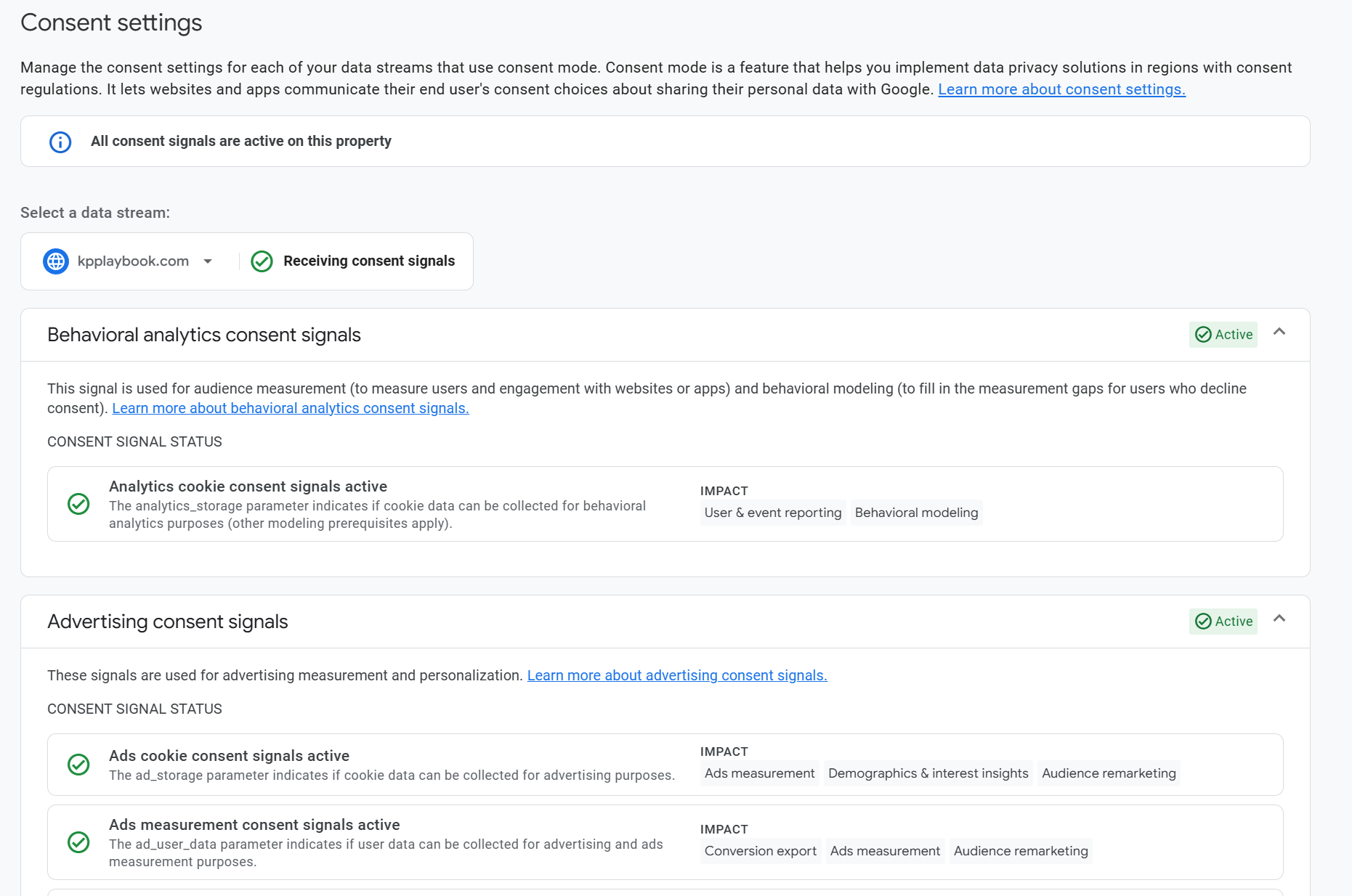Click Active badge in Advertising consent section
1352x896 pixels.
[x=1223, y=622]
